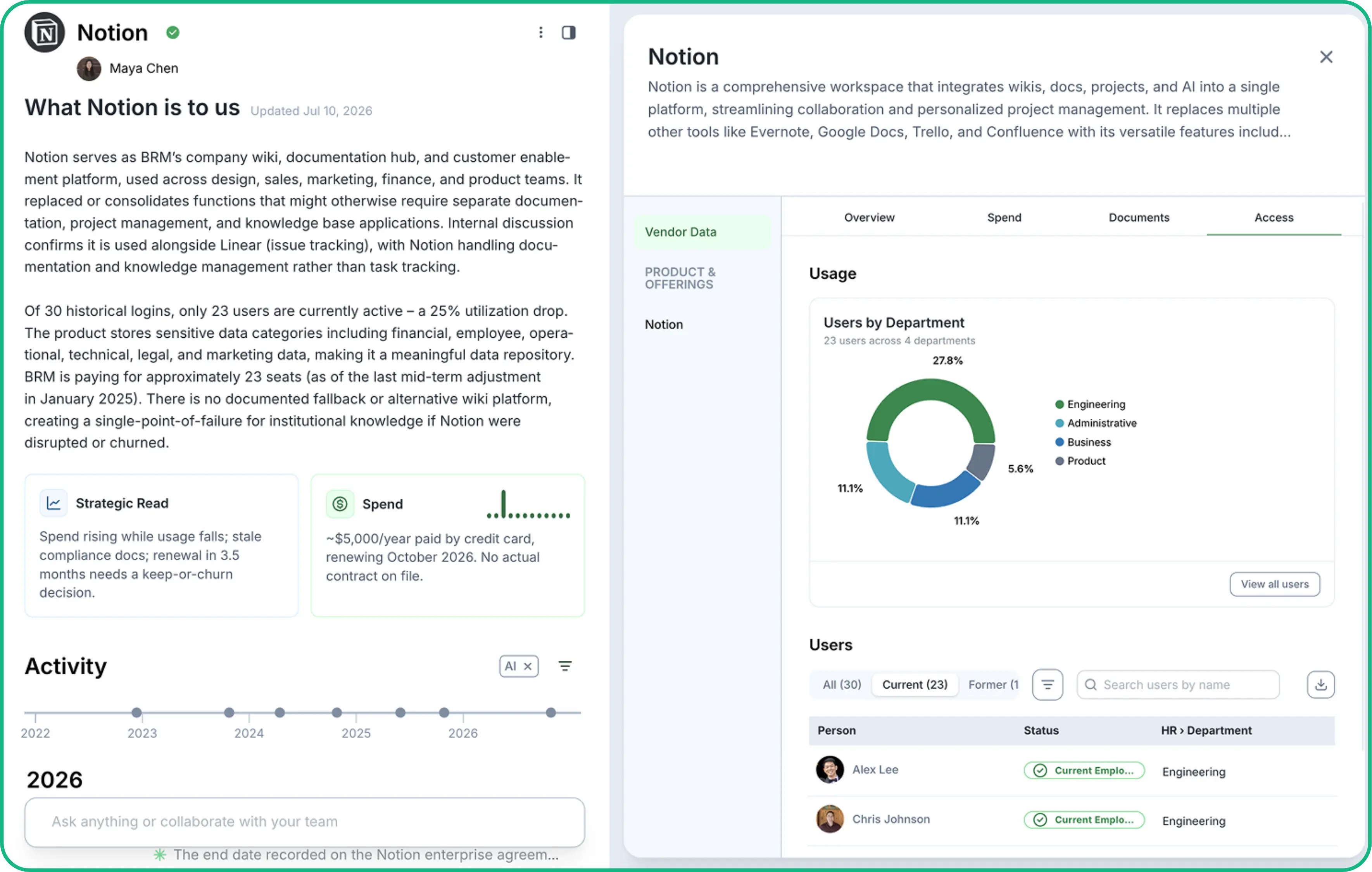Click Chris Johnson's avatar
1372x872 pixels.
(x=830, y=819)
